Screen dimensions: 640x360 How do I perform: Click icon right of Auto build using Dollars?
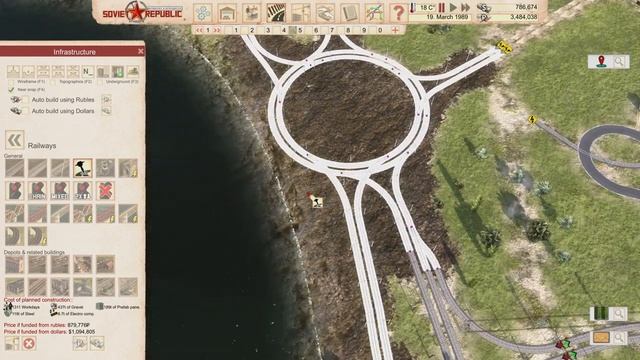(107, 111)
